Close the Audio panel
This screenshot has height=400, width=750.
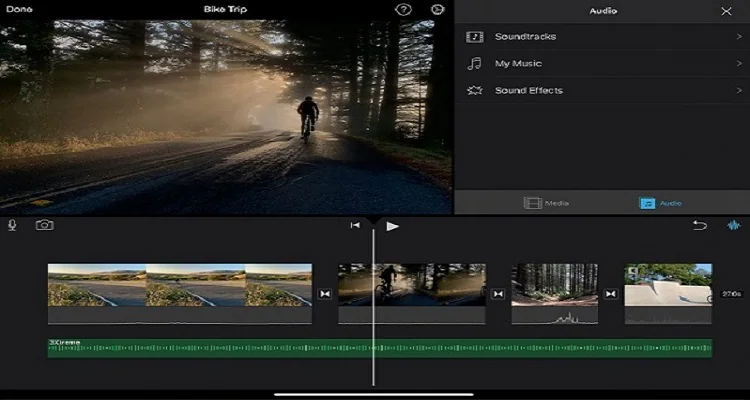(726, 11)
